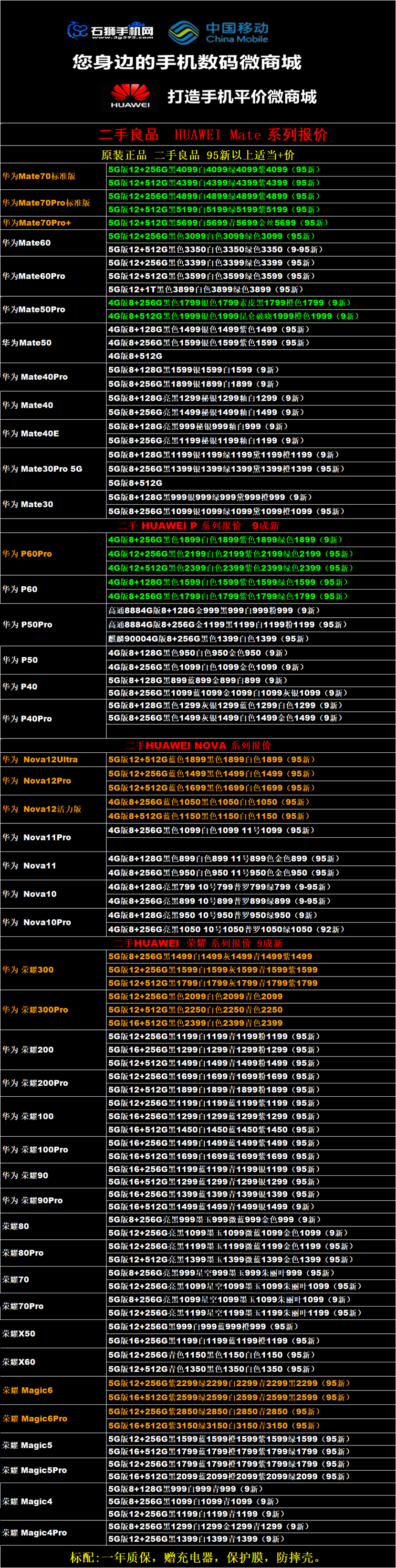Select the 华为 荣耀200Pro model cell

click(53, 1083)
